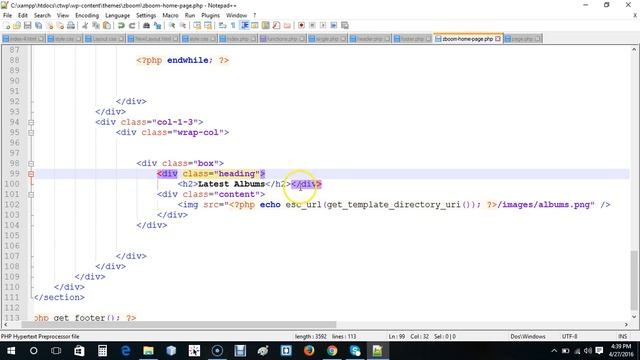The width and height of the screenshot is (640, 360).
Task: Cut selection with the scissors icon
Action: coord(84,25)
